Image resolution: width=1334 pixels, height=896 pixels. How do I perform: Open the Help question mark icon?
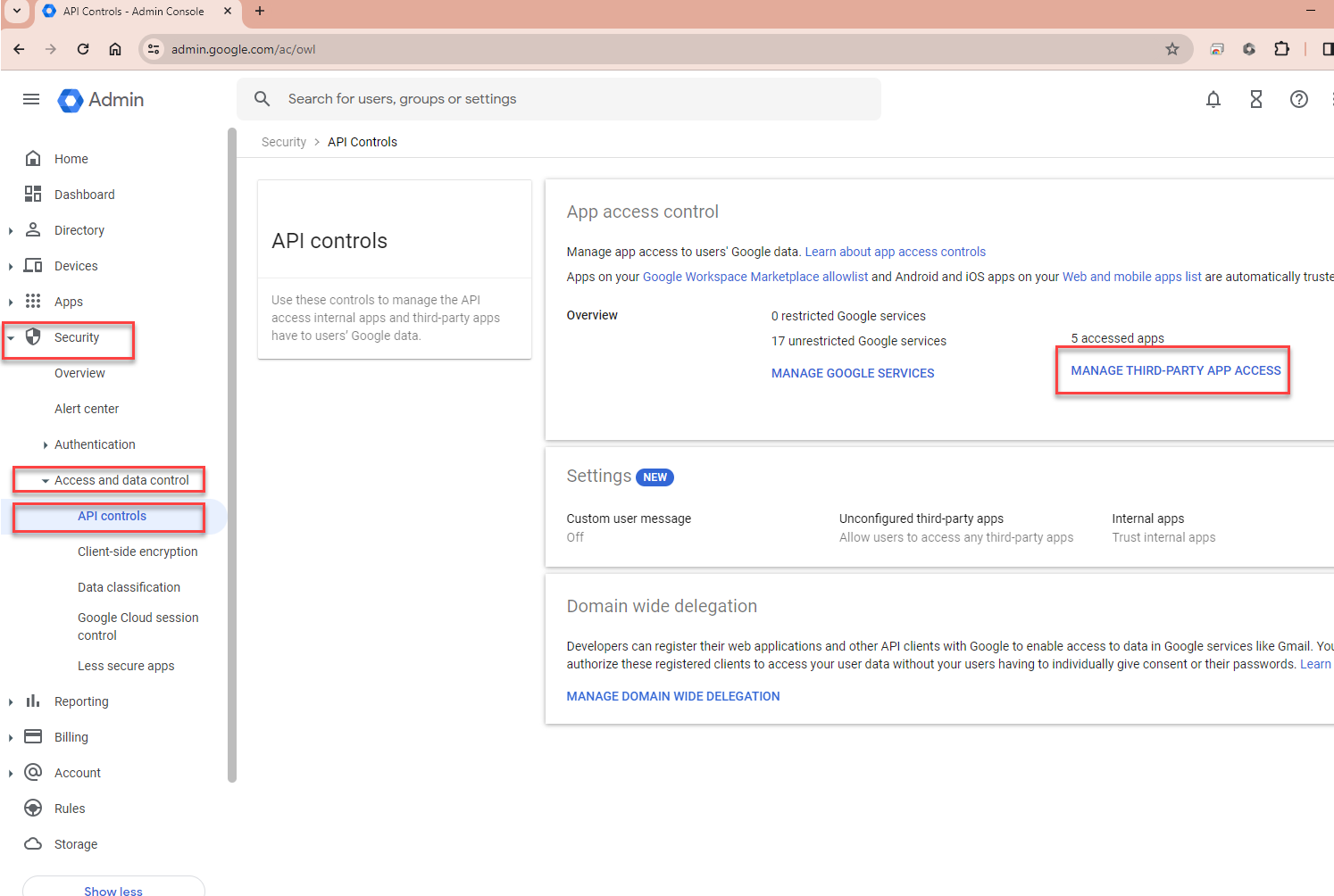coord(1299,99)
